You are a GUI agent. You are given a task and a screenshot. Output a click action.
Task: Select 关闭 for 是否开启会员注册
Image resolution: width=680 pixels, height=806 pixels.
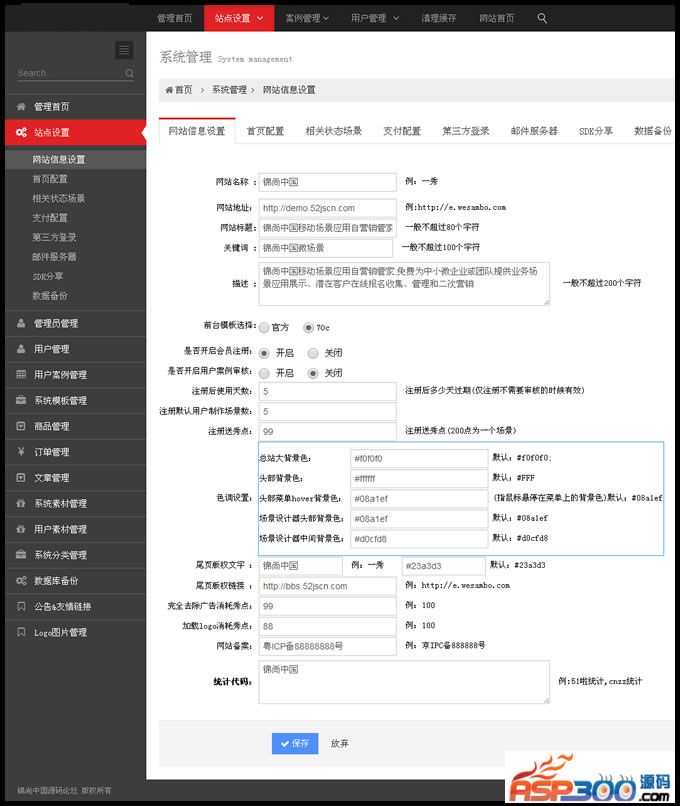point(313,353)
